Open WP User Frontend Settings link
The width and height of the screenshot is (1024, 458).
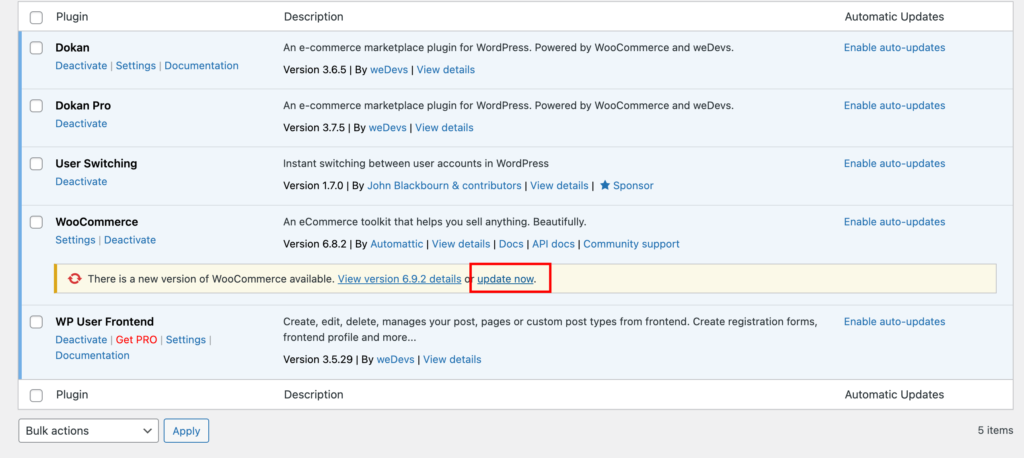point(185,340)
